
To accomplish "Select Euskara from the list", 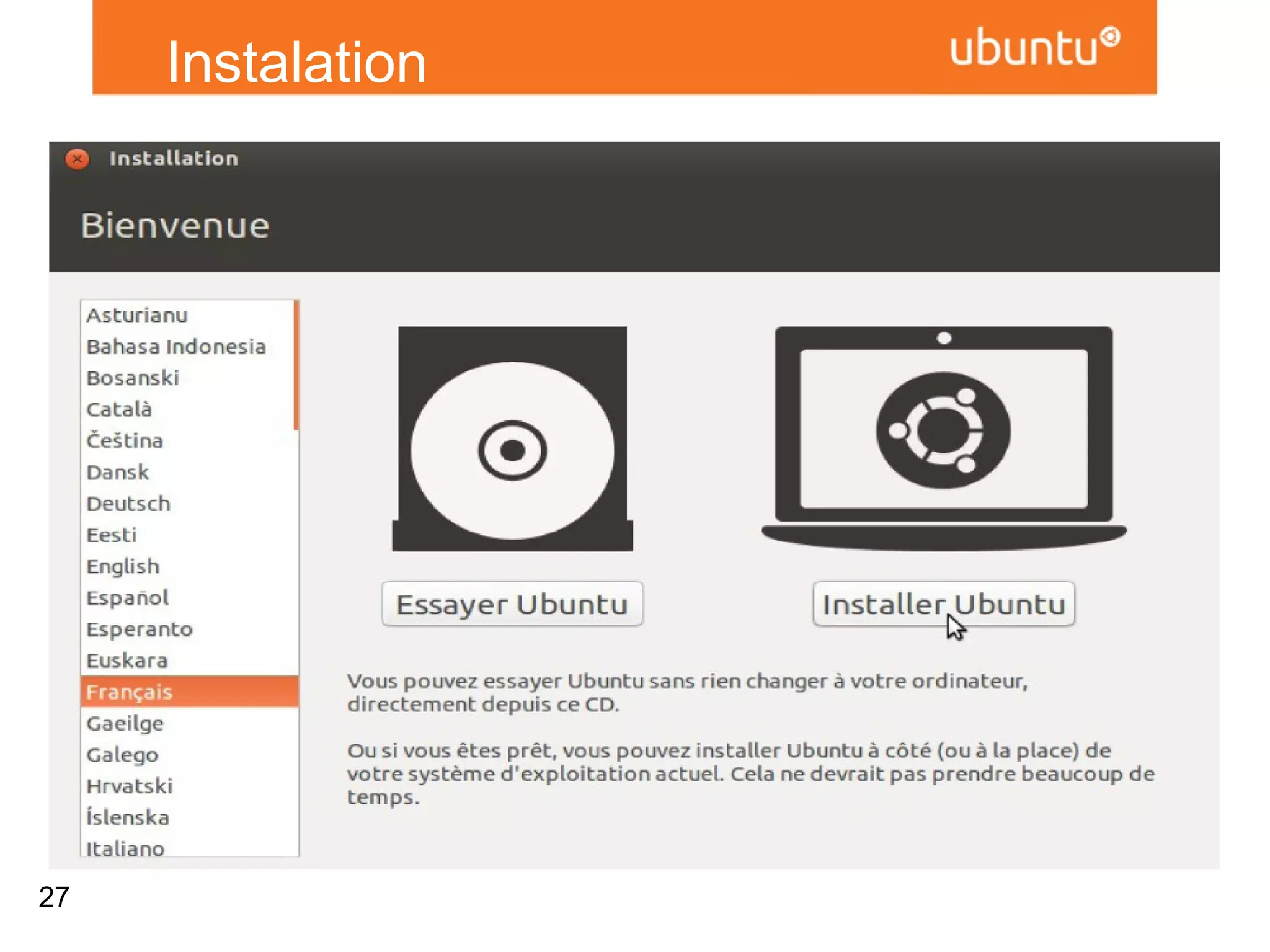I will pyautogui.click(x=127, y=661).
